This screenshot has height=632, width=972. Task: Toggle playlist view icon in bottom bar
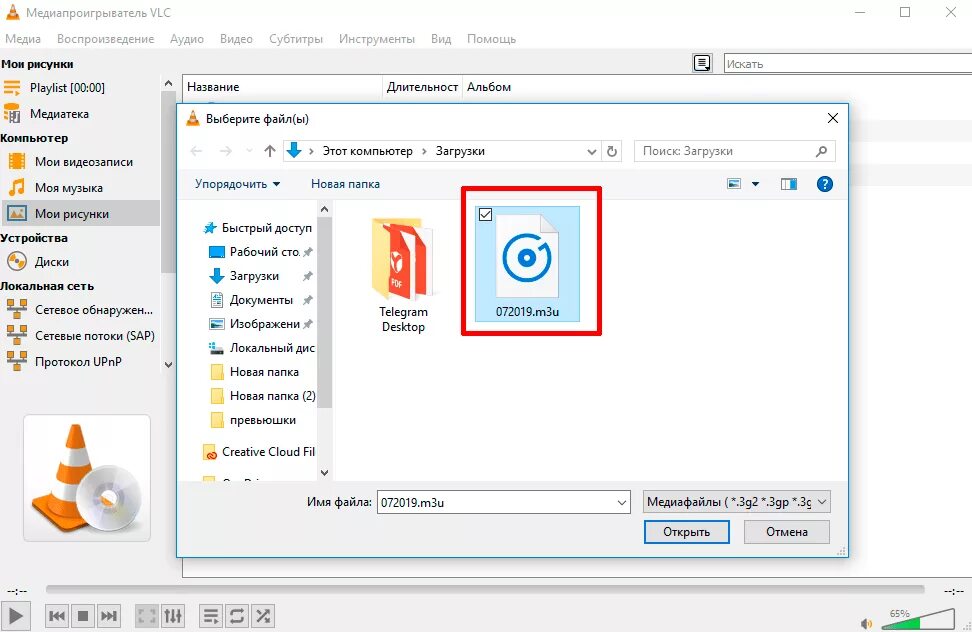tap(211, 616)
